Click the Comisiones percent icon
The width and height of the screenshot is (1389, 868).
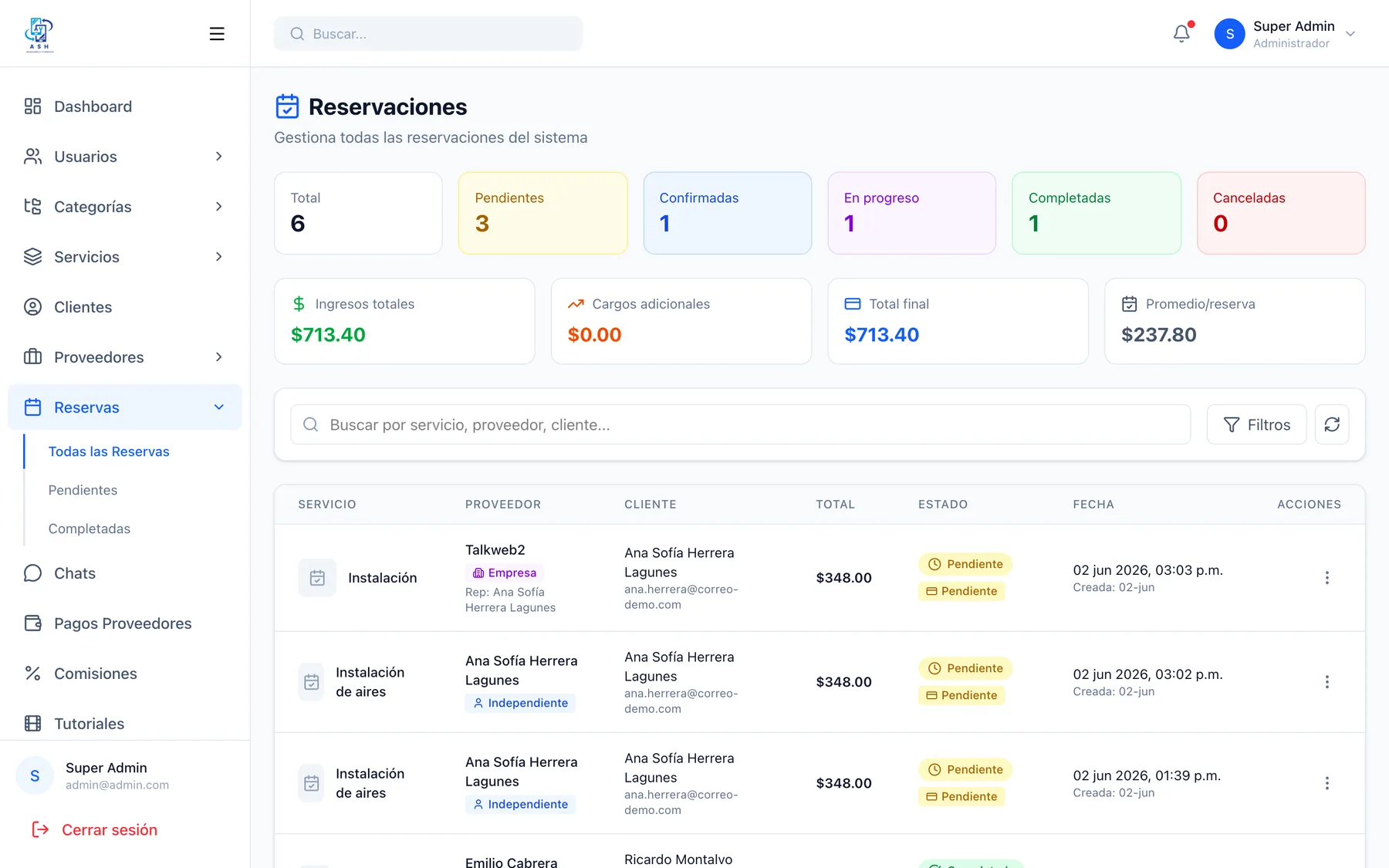(32, 674)
